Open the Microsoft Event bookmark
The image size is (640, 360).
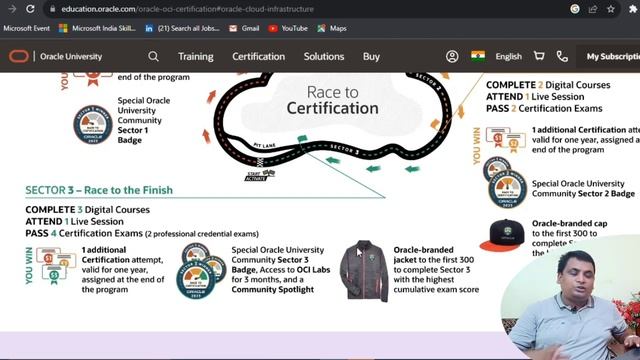pos(27,28)
